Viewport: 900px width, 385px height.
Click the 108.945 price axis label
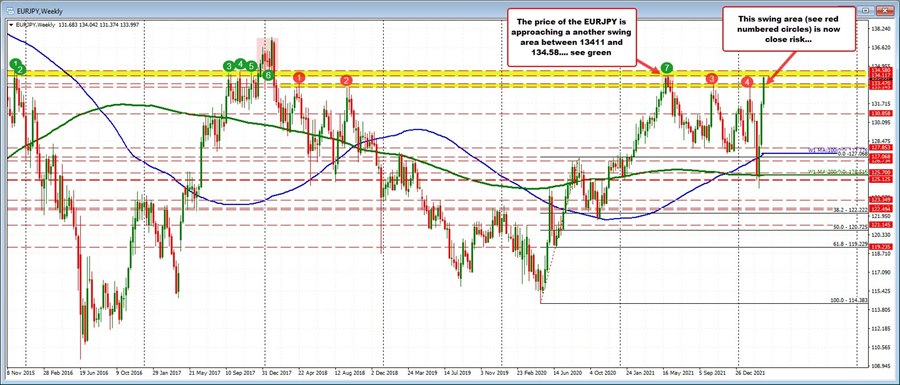pyautogui.click(x=882, y=365)
